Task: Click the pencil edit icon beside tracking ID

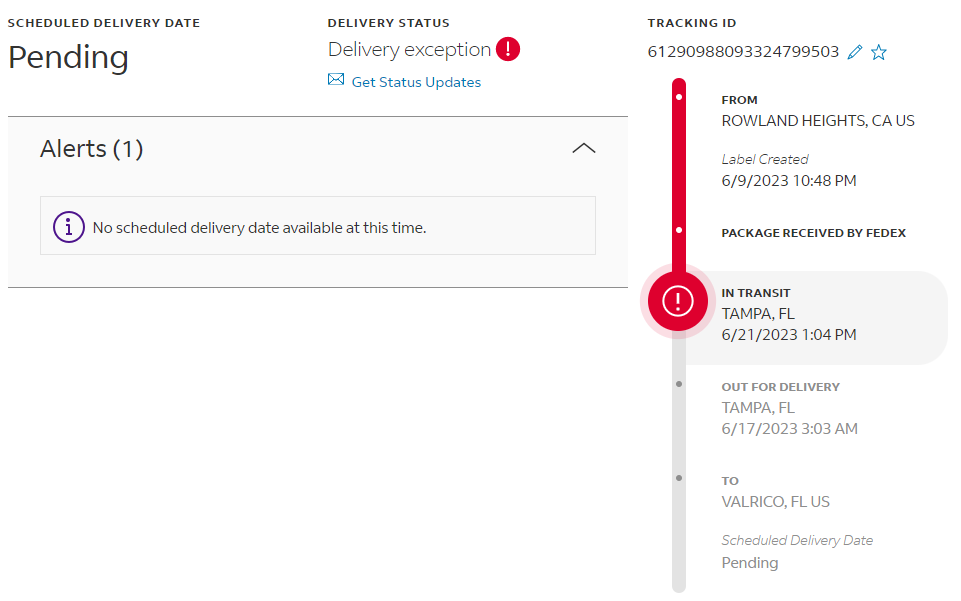Action: (x=854, y=52)
